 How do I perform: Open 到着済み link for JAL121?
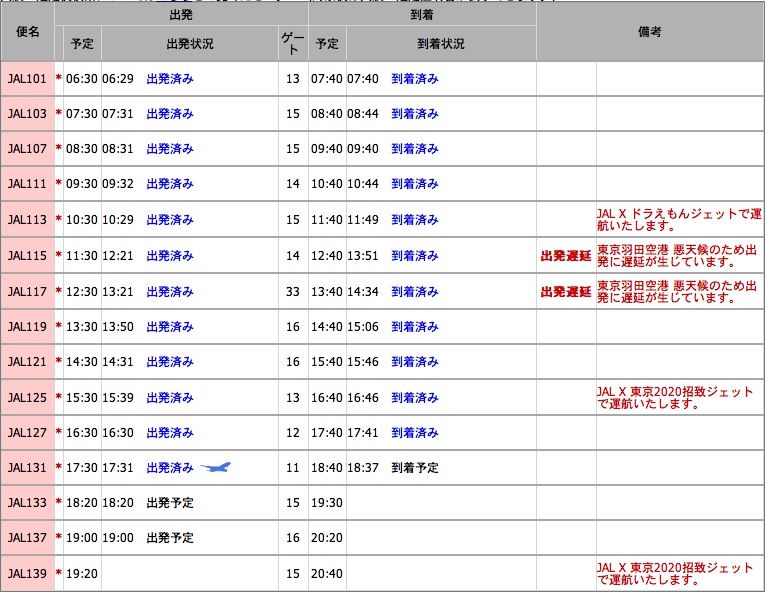point(415,362)
